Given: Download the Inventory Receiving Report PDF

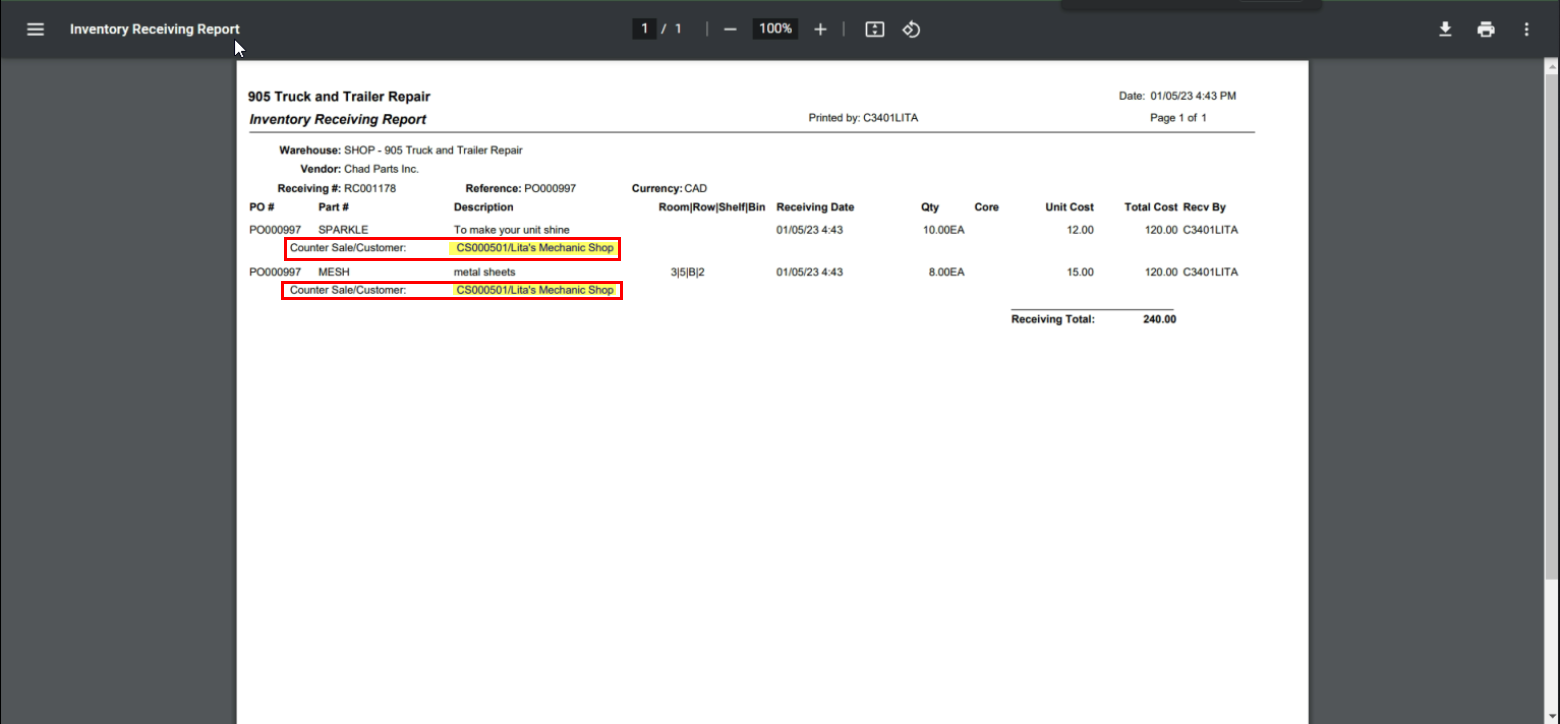Looking at the screenshot, I should point(1445,29).
